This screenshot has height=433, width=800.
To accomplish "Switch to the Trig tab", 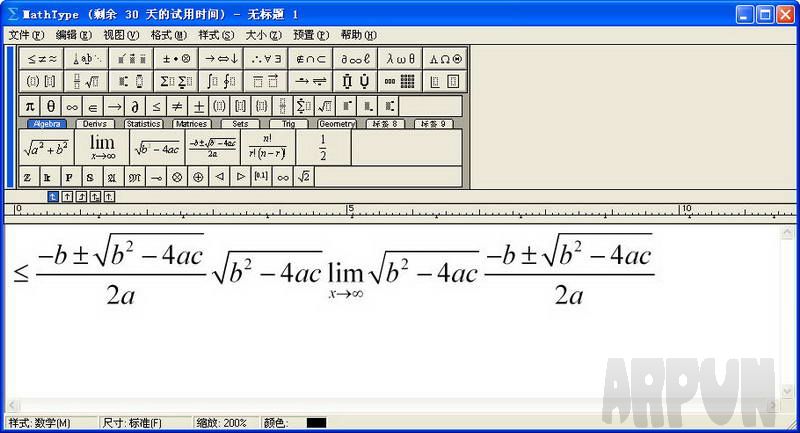I will coord(288,124).
